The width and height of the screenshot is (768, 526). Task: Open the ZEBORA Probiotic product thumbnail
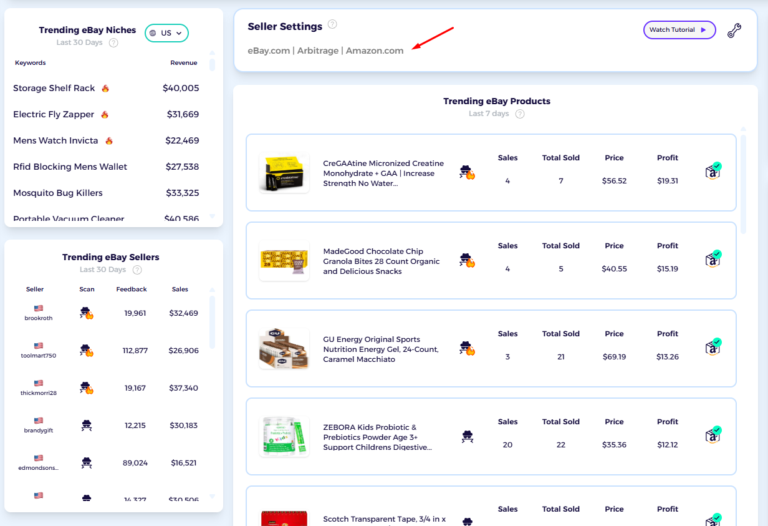[284, 437]
